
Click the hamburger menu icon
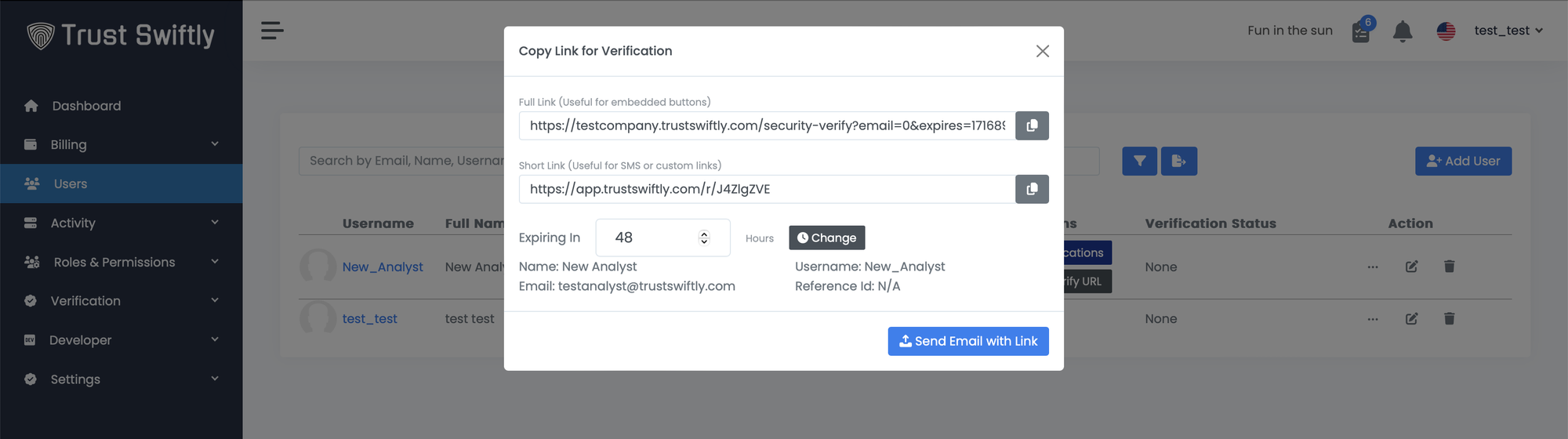272,31
